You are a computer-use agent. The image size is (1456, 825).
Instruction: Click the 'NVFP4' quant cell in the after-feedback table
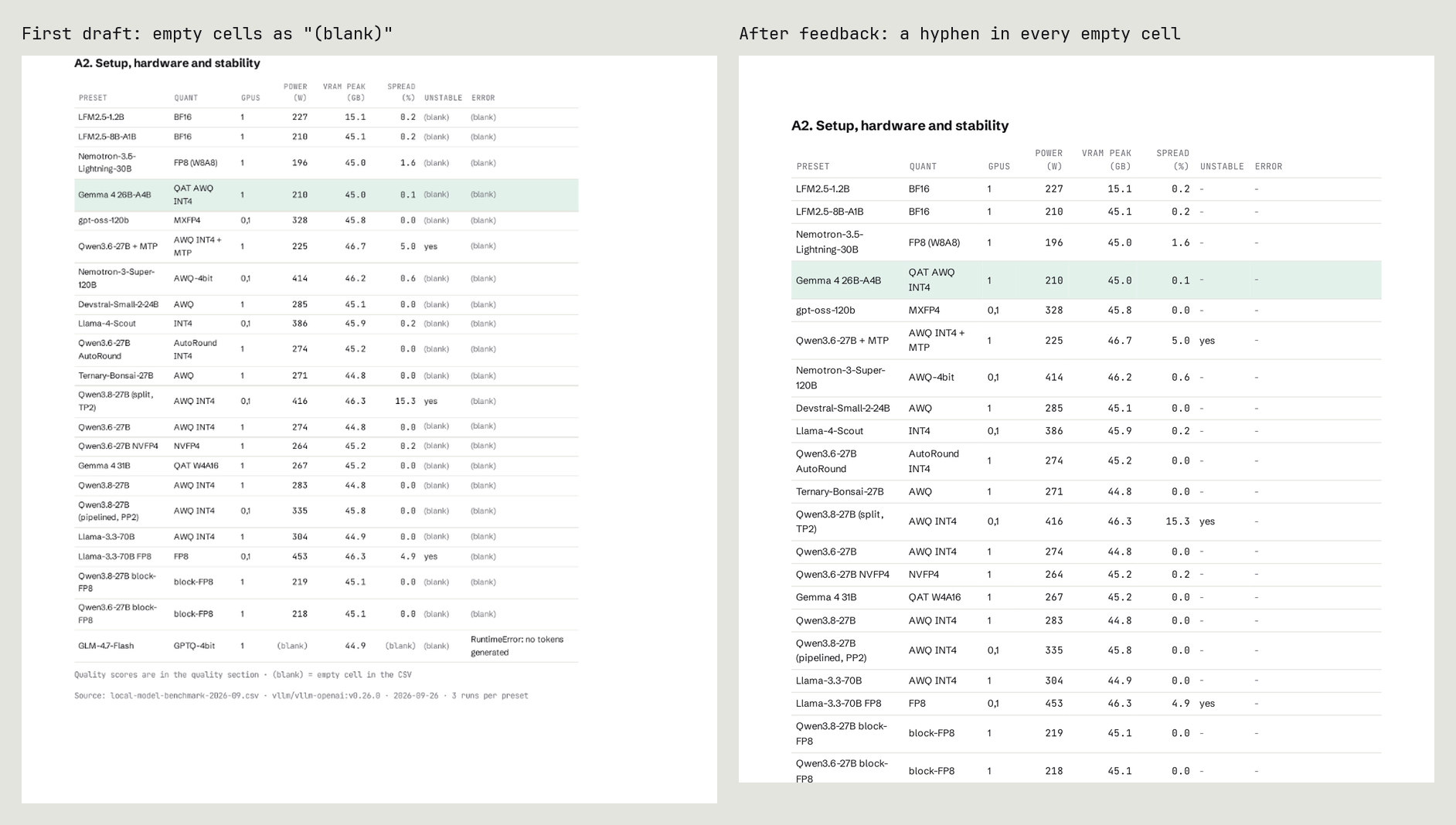point(924,575)
